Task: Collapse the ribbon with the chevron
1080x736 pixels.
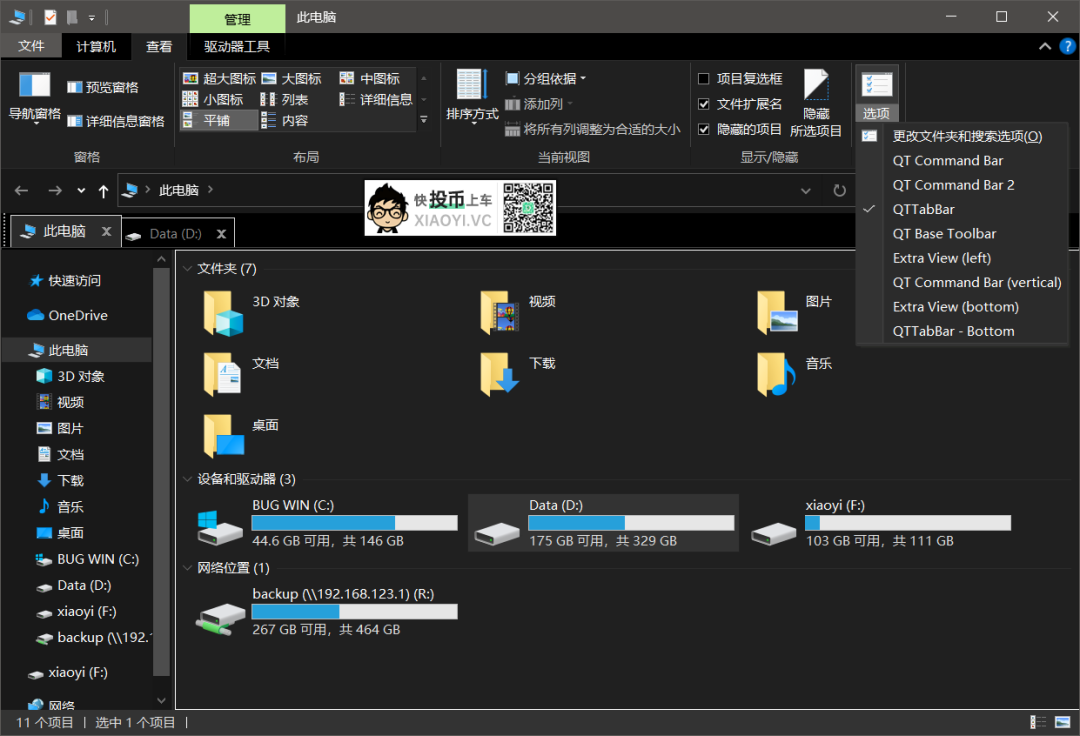Action: coord(1045,46)
